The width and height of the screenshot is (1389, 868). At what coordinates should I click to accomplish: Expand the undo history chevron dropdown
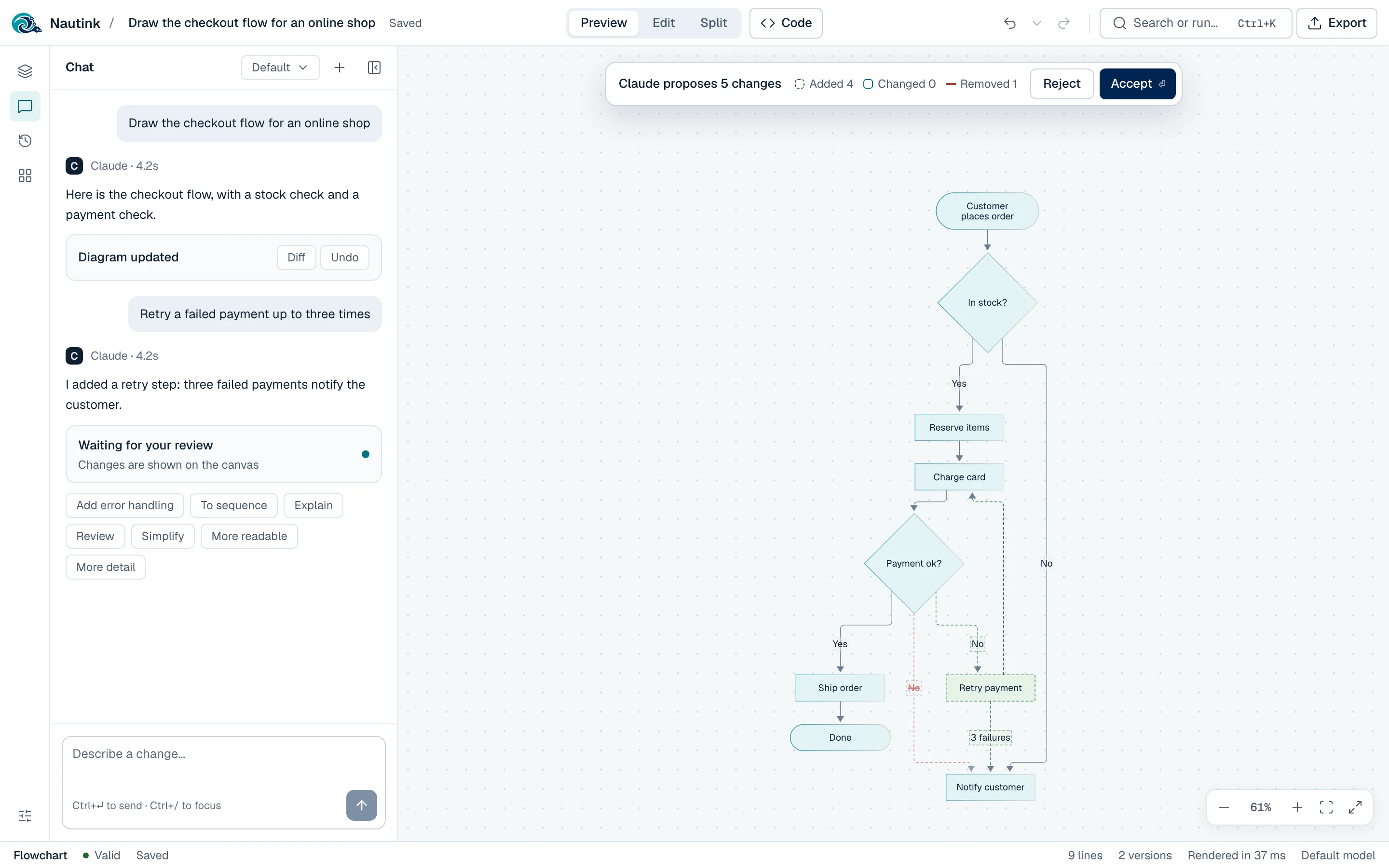[x=1036, y=23]
